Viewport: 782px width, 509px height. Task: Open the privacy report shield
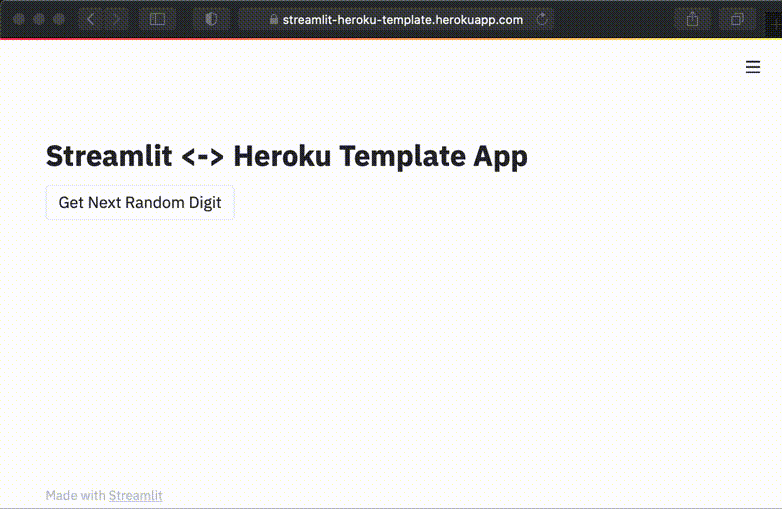211,19
